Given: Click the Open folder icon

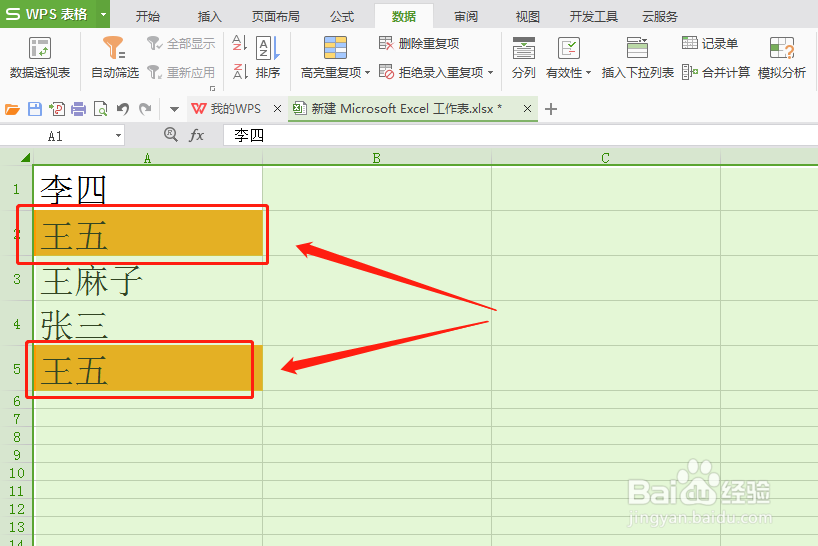Looking at the screenshot, I should click(x=13, y=109).
